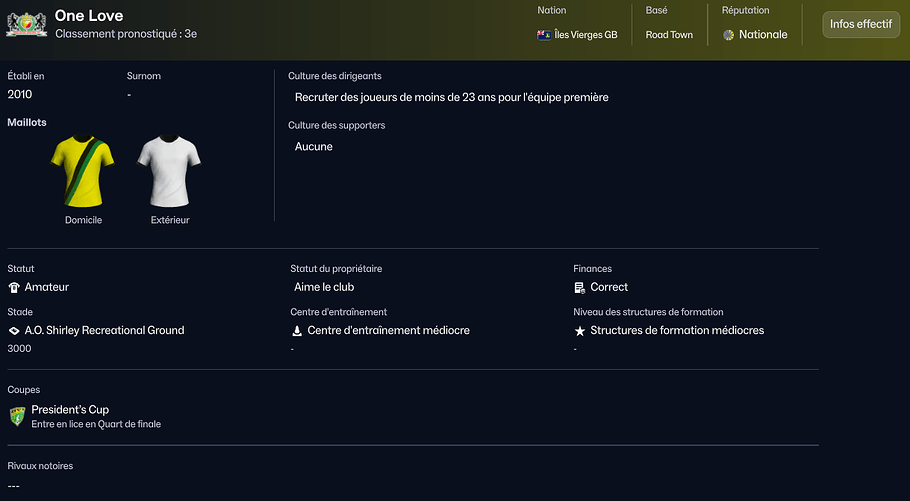The image size is (910, 501).
Task: Select the white Extérieur away kit
Action: click(169, 171)
